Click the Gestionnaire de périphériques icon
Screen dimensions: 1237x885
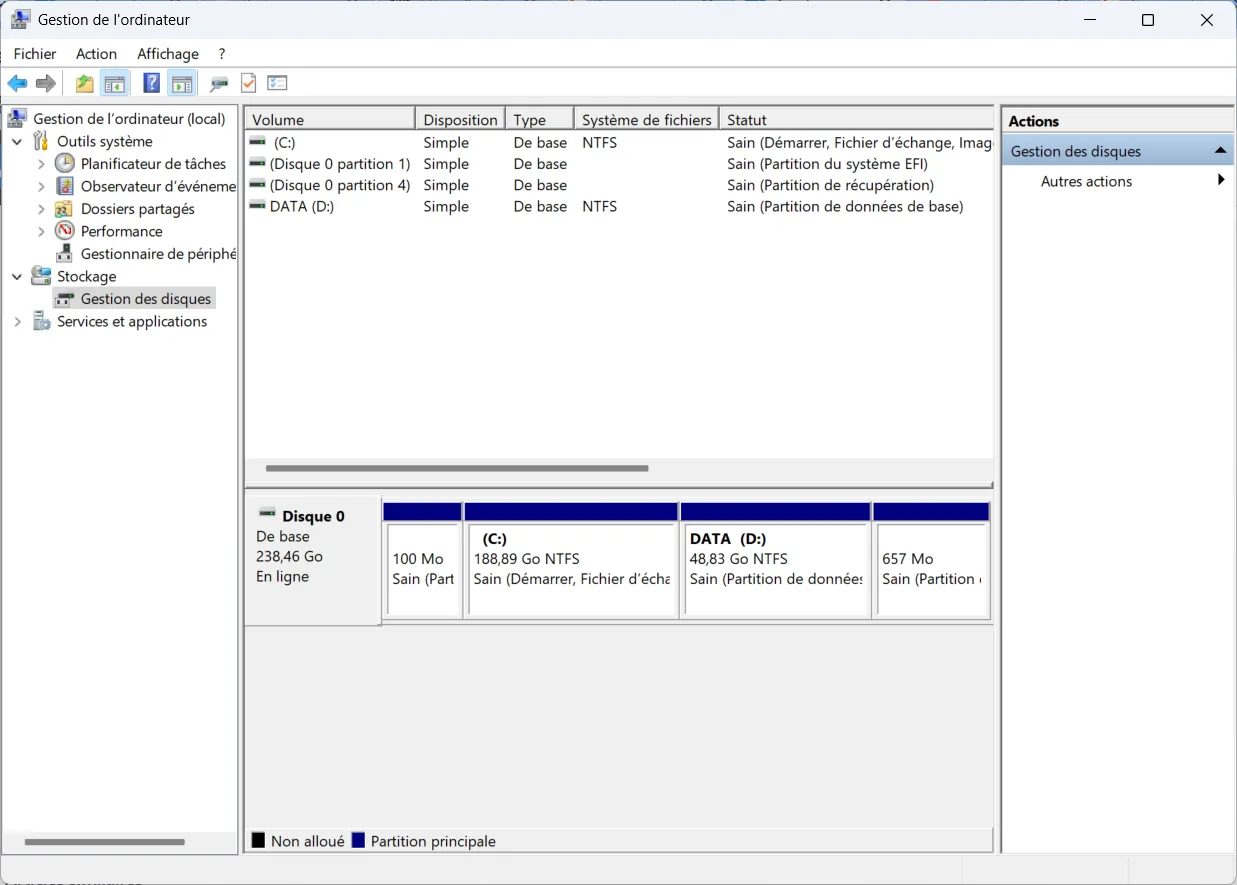pos(65,254)
